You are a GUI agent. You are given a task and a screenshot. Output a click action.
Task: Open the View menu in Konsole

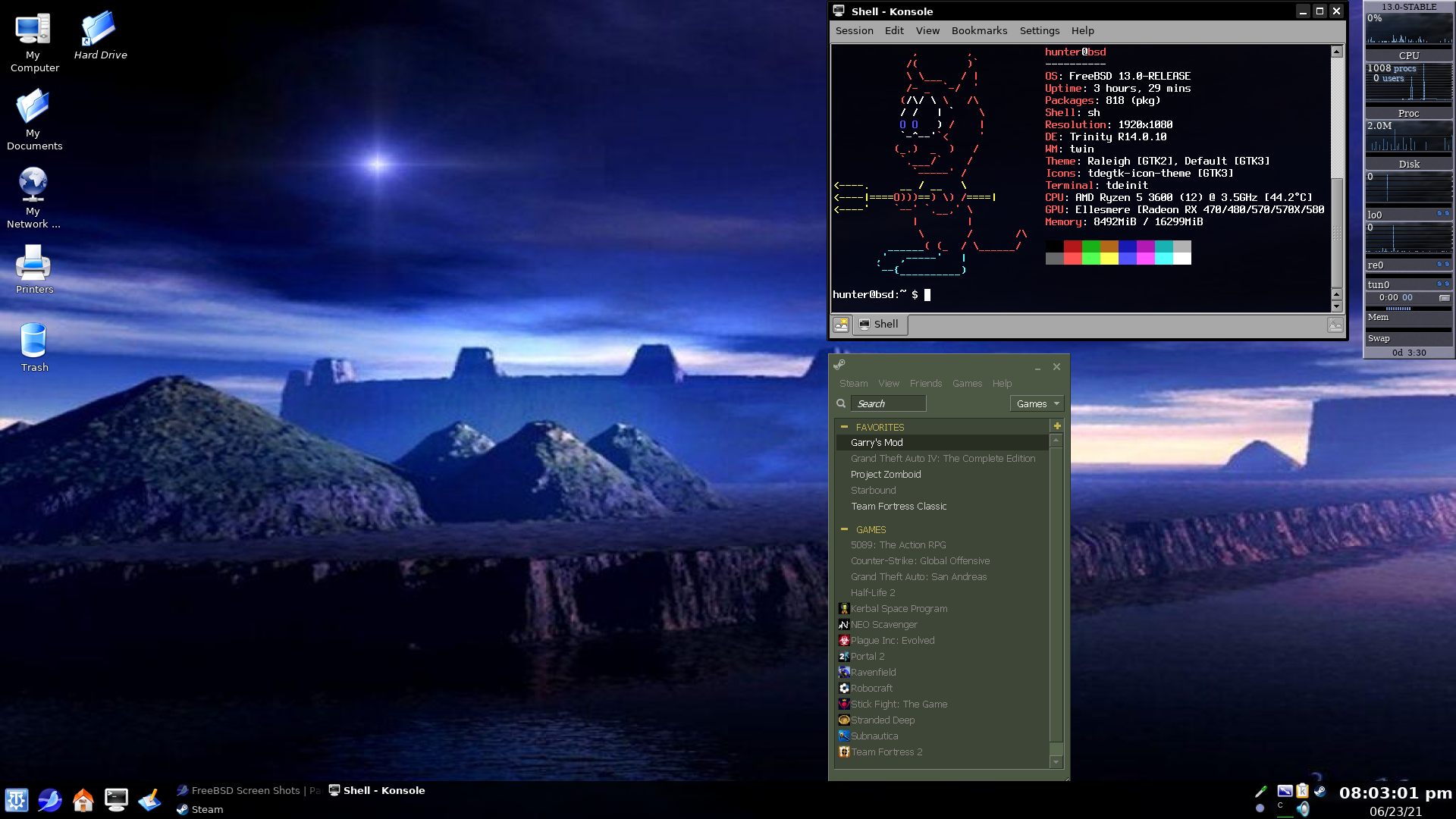927,30
